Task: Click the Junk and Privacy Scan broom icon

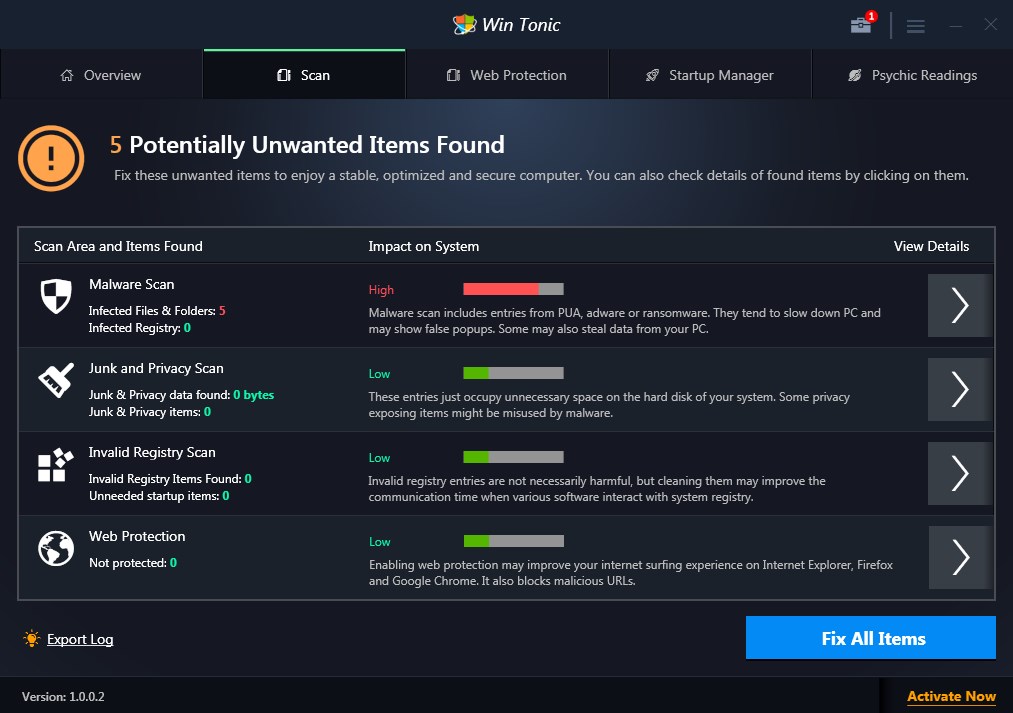Action: click(x=55, y=379)
